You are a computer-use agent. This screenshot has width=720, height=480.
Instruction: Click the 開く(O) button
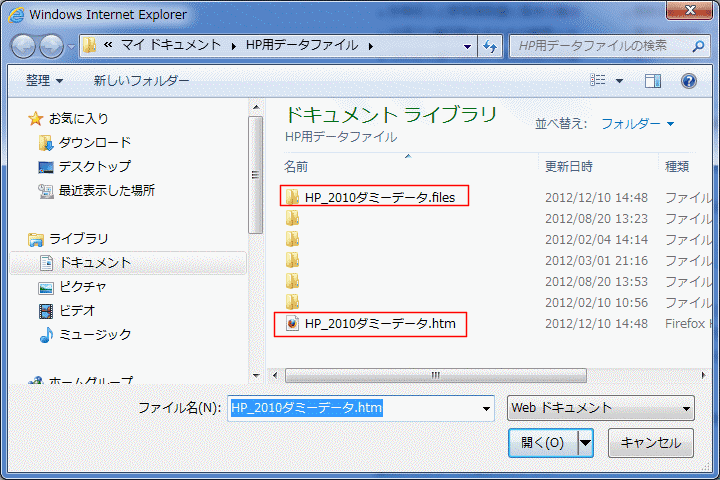543,443
